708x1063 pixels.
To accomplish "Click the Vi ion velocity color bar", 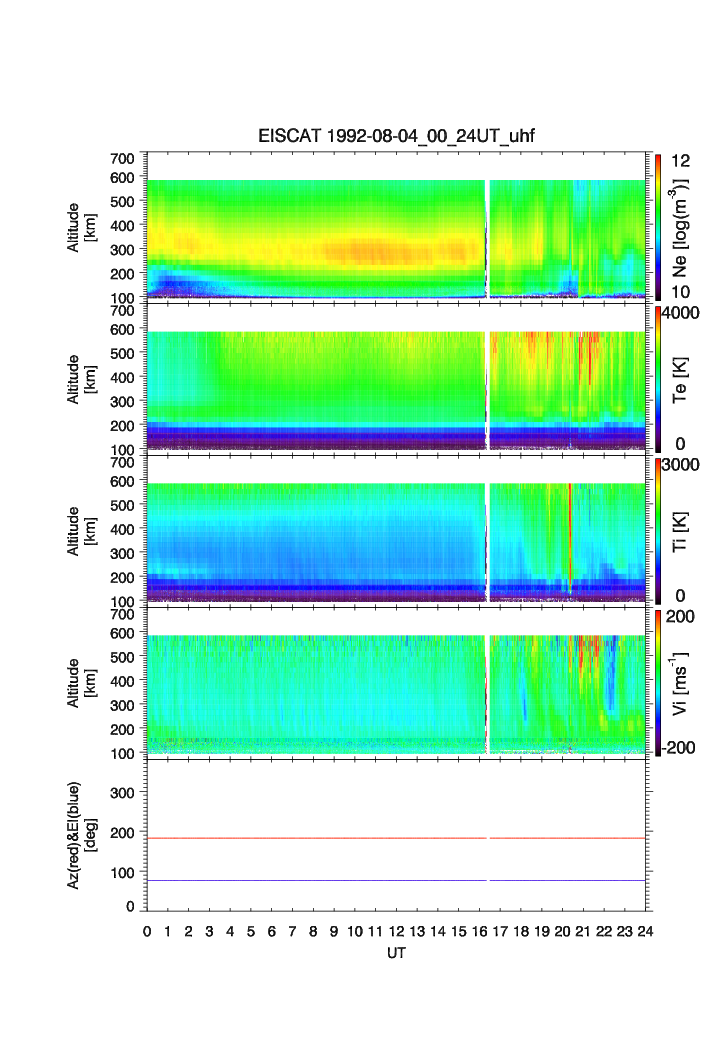I will [658, 683].
